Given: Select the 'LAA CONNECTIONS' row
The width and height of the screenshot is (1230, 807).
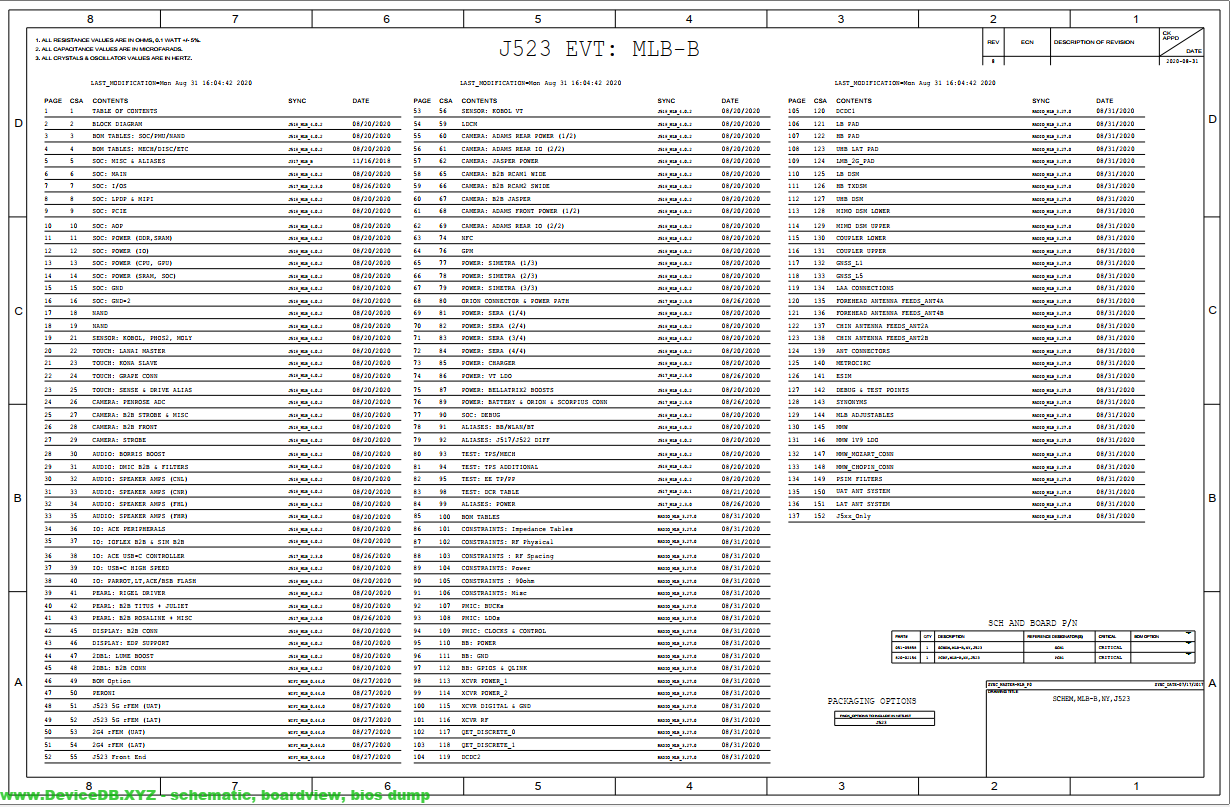Looking at the screenshot, I should point(967,288).
